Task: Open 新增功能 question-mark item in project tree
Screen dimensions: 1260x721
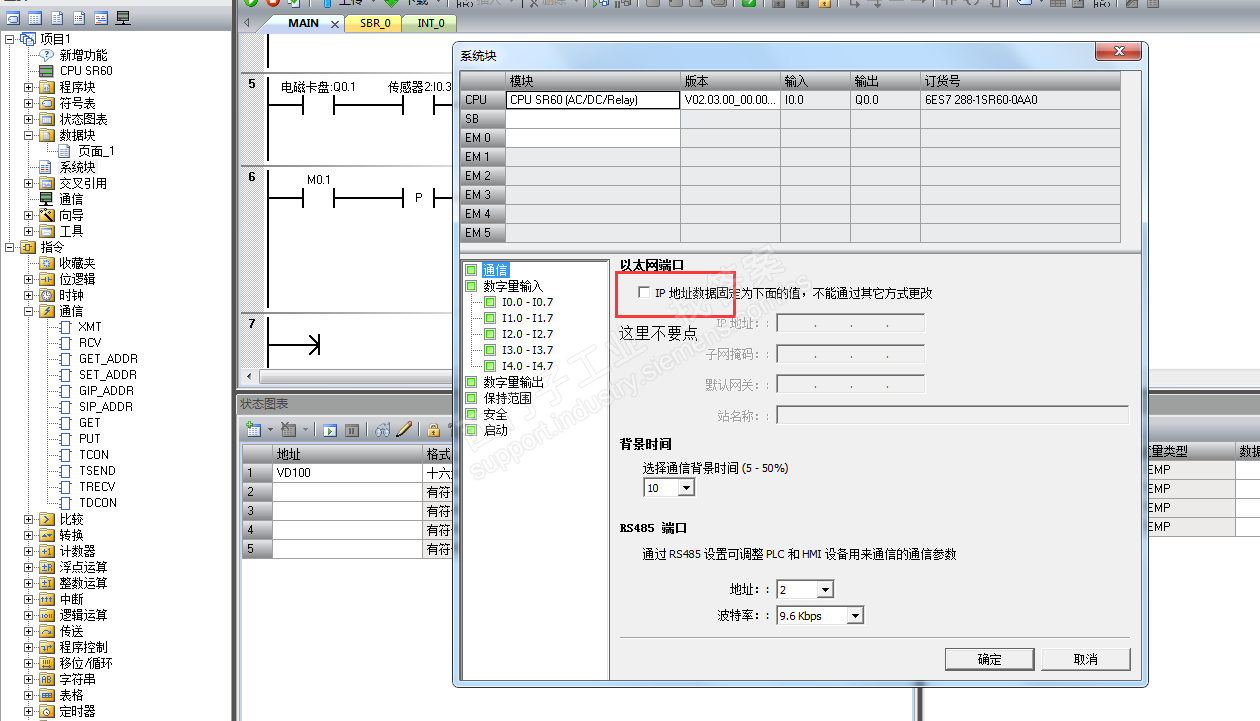Action: tap(82, 55)
